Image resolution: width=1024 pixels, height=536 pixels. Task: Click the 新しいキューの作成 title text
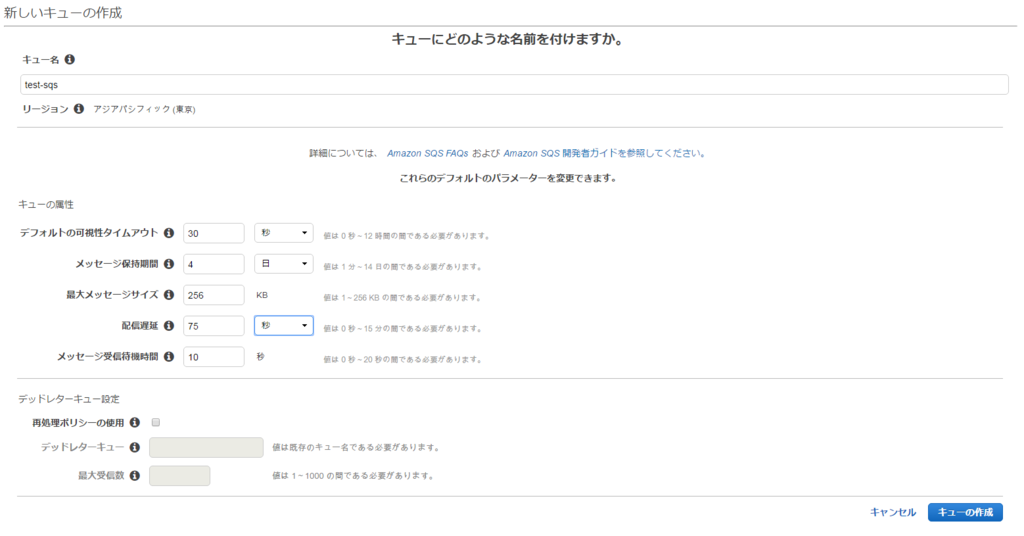tap(63, 13)
